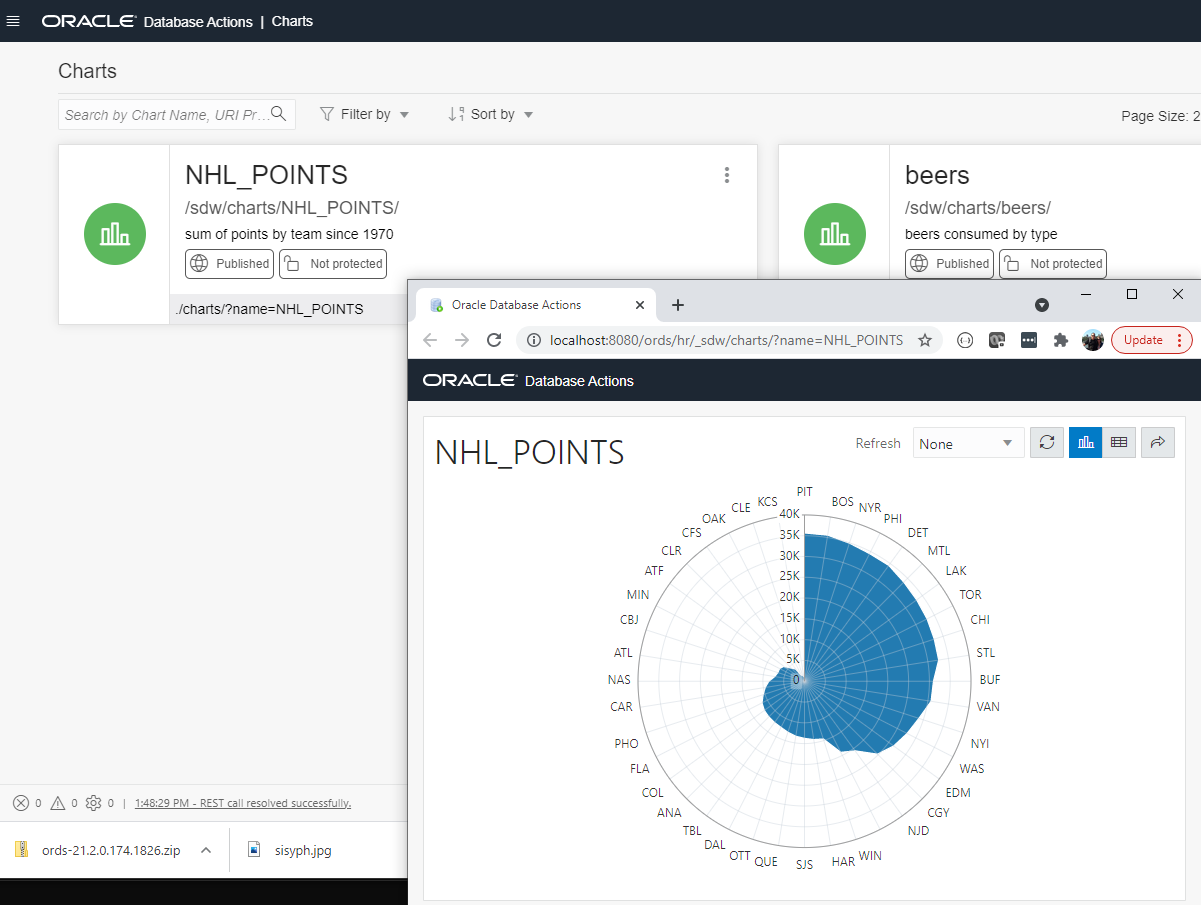Click the NHL_POINTS card title
The height and width of the screenshot is (905, 1201).
[266, 175]
